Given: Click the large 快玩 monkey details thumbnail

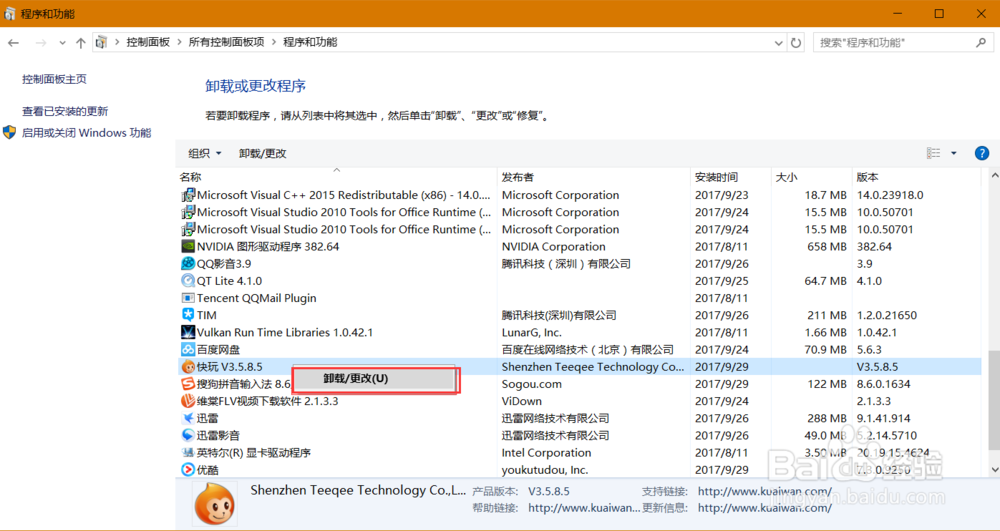Looking at the screenshot, I should pos(215,502).
